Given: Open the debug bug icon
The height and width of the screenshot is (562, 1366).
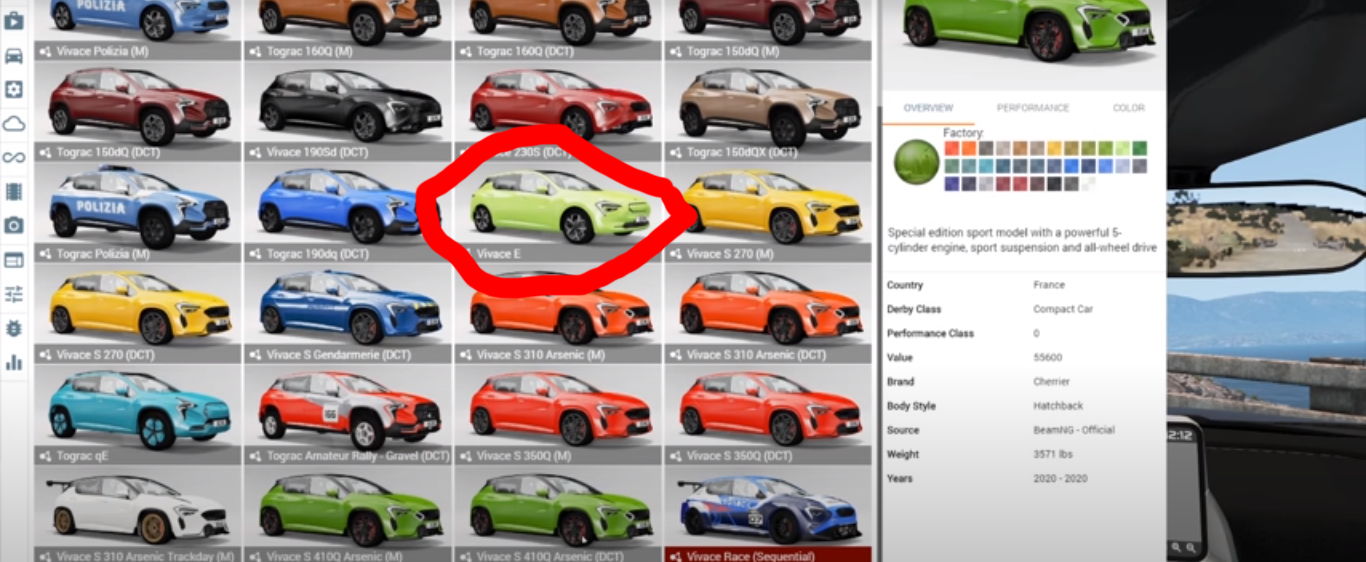Looking at the screenshot, I should tap(14, 328).
